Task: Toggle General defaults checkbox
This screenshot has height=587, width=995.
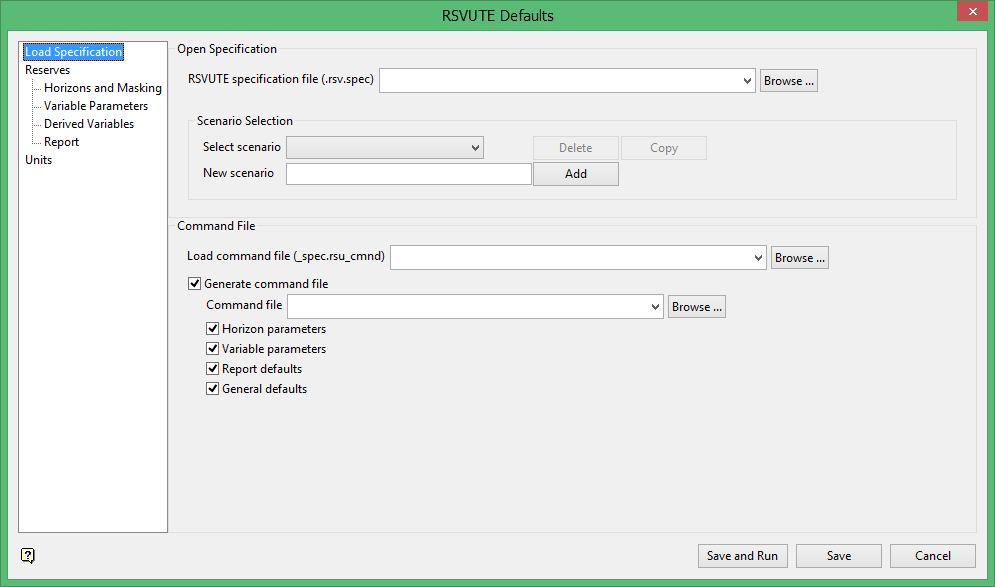Action: click(213, 389)
